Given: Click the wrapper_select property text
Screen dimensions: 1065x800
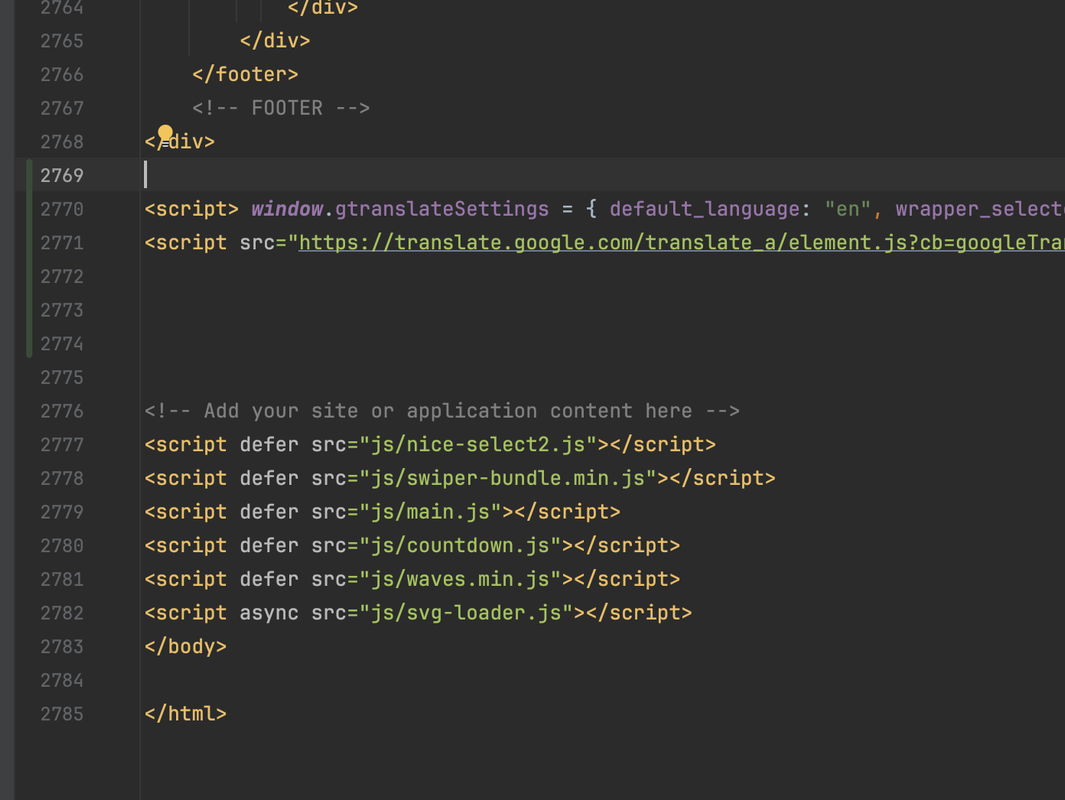Looking at the screenshot, I should (980, 208).
